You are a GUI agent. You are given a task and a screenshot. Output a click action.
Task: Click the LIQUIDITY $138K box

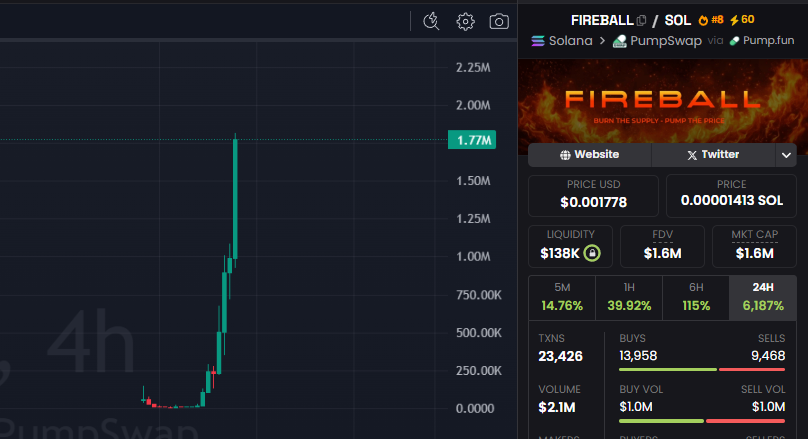pyautogui.click(x=570, y=246)
